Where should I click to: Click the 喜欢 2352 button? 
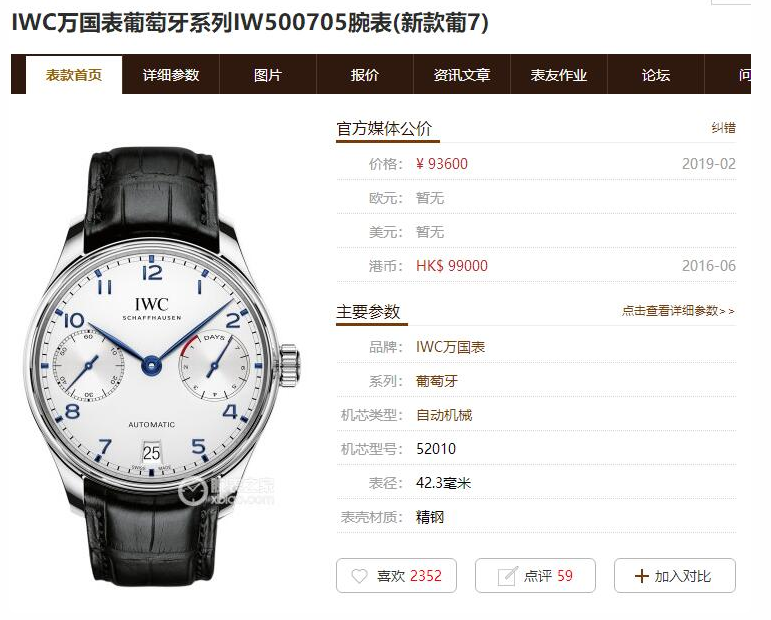[x=396, y=576]
